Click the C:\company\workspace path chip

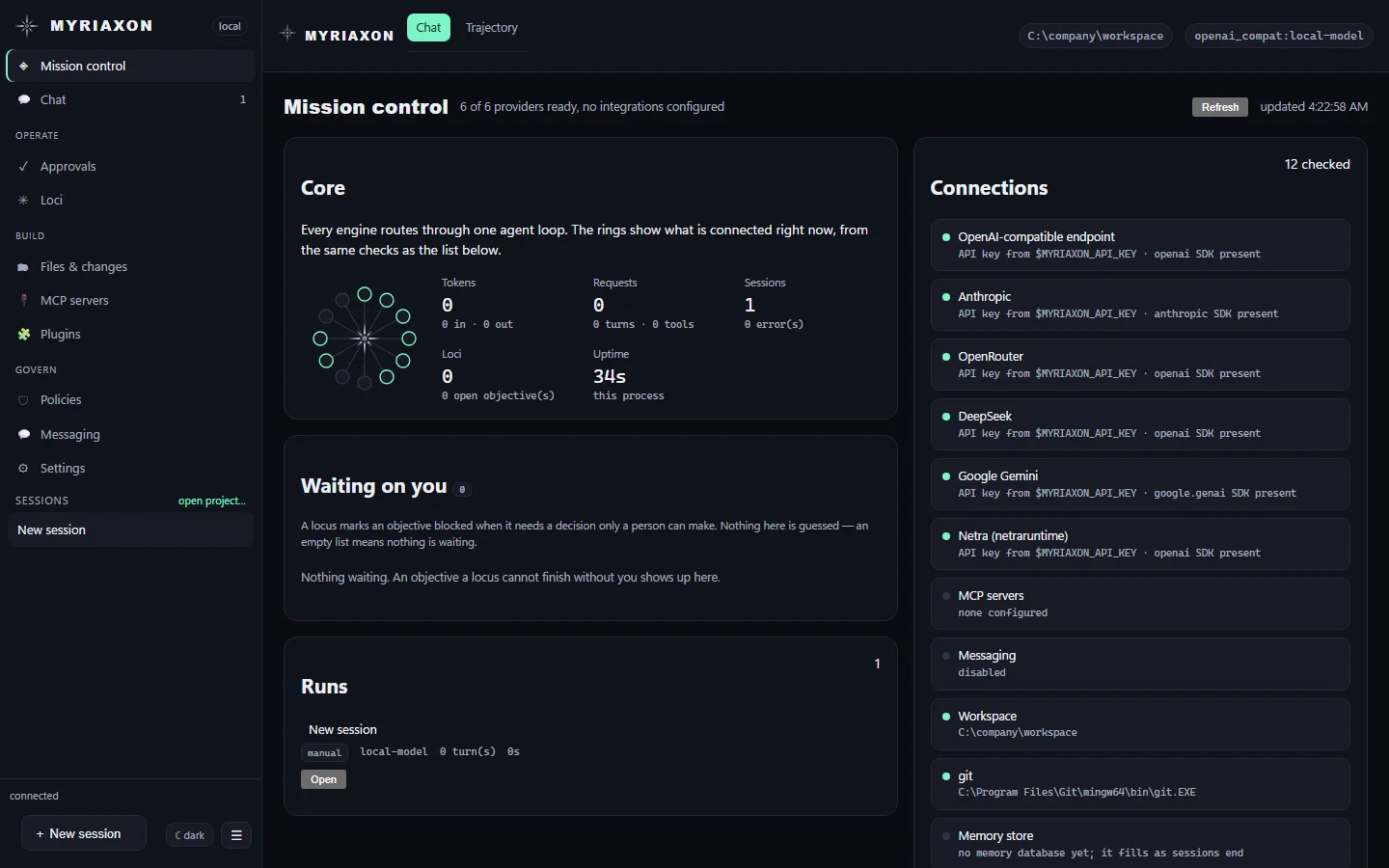1095,36
